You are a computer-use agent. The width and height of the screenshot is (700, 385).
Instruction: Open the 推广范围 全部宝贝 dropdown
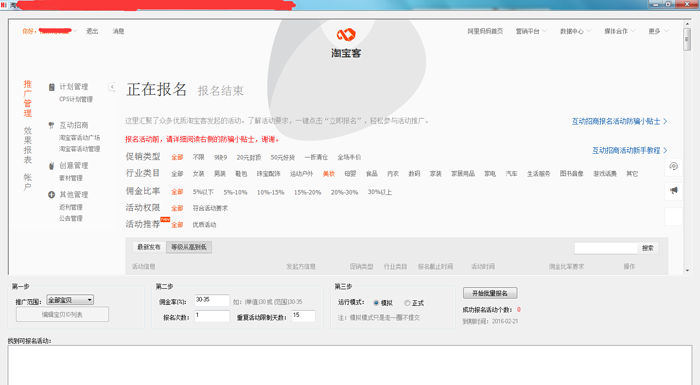pyautogui.click(x=70, y=300)
